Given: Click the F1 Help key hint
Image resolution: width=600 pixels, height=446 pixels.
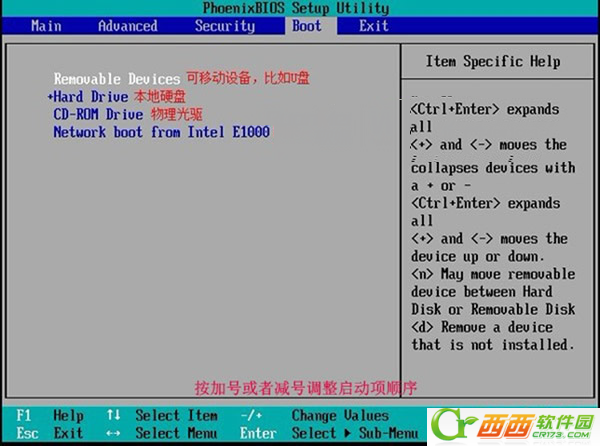Looking at the screenshot, I should [x=50, y=415].
